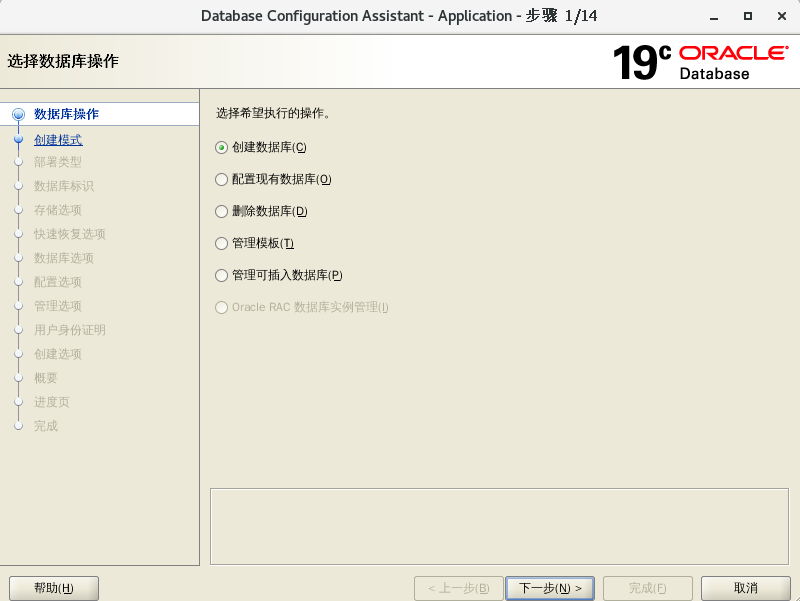This screenshot has width=800, height=601.
Task: Select 管理可插入数据库 radio option
Action: pos(222,275)
